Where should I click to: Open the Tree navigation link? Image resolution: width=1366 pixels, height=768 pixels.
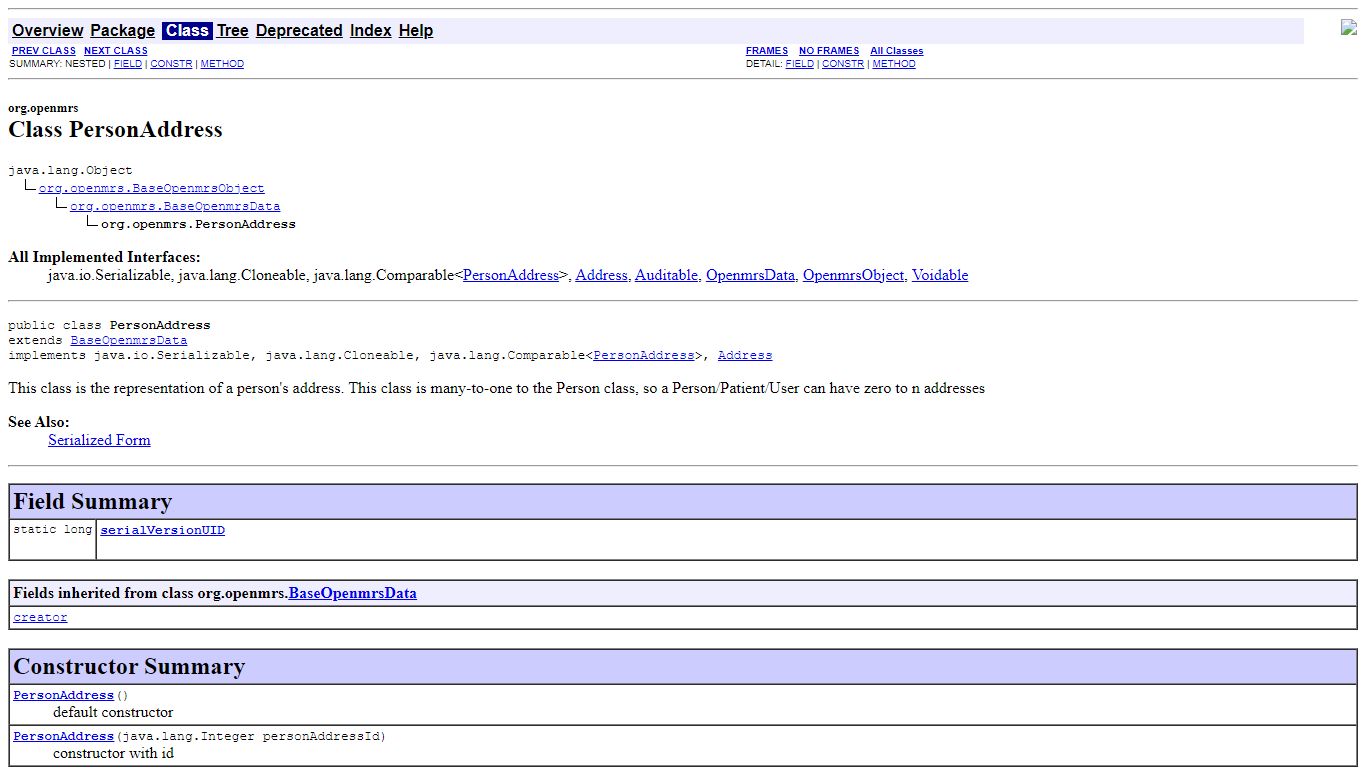pyautogui.click(x=232, y=31)
